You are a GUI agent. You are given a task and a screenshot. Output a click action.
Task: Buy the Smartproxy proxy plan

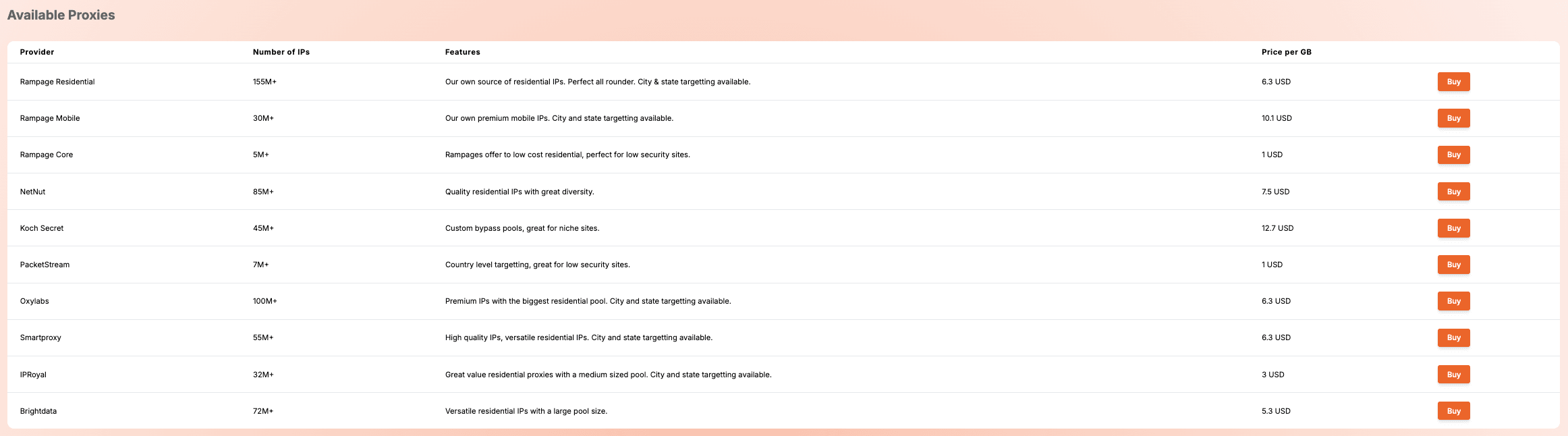[x=1453, y=337]
